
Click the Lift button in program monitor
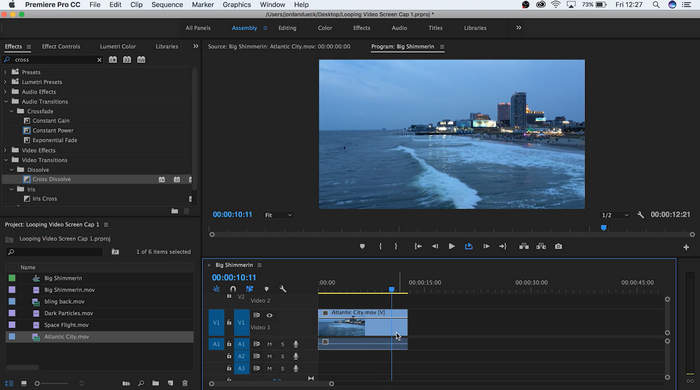point(524,246)
